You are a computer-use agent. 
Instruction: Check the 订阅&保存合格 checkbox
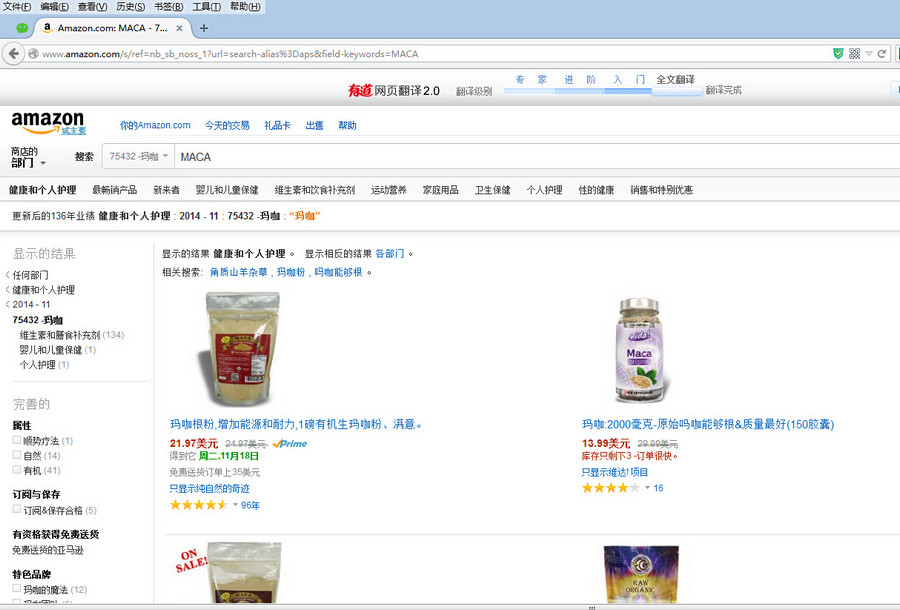pos(17,509)
